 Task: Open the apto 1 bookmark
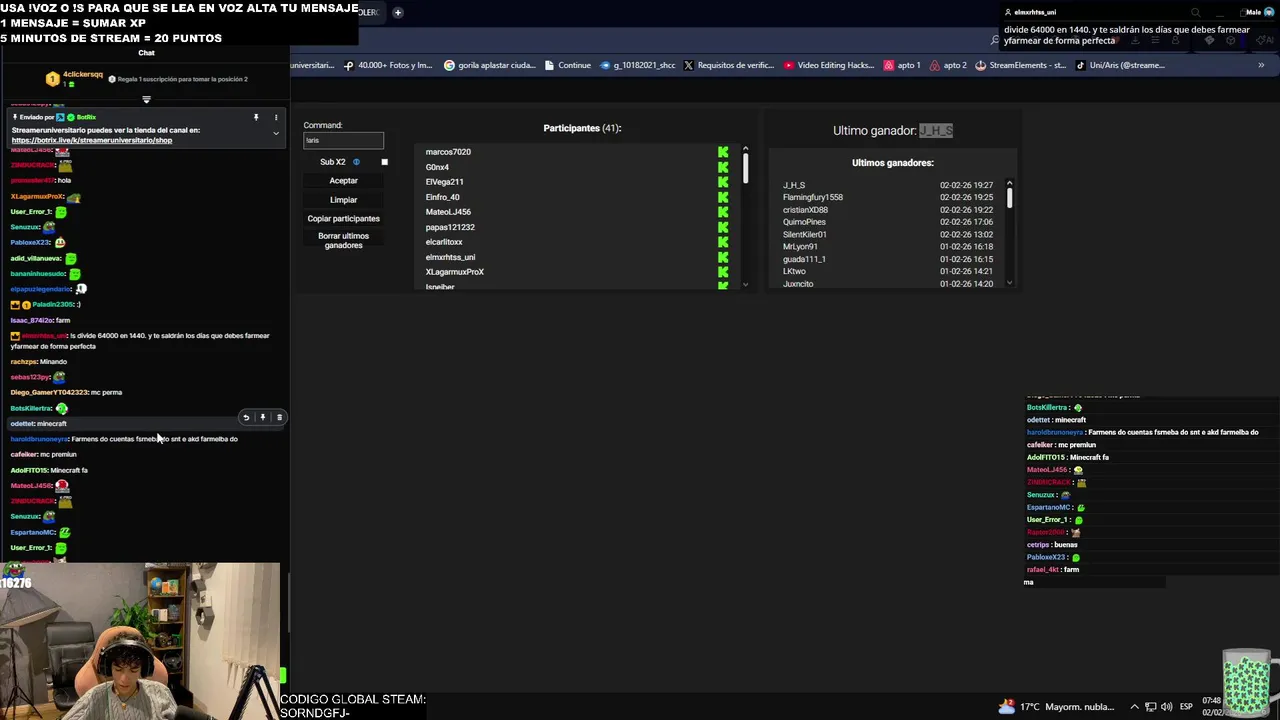(902, 65)
